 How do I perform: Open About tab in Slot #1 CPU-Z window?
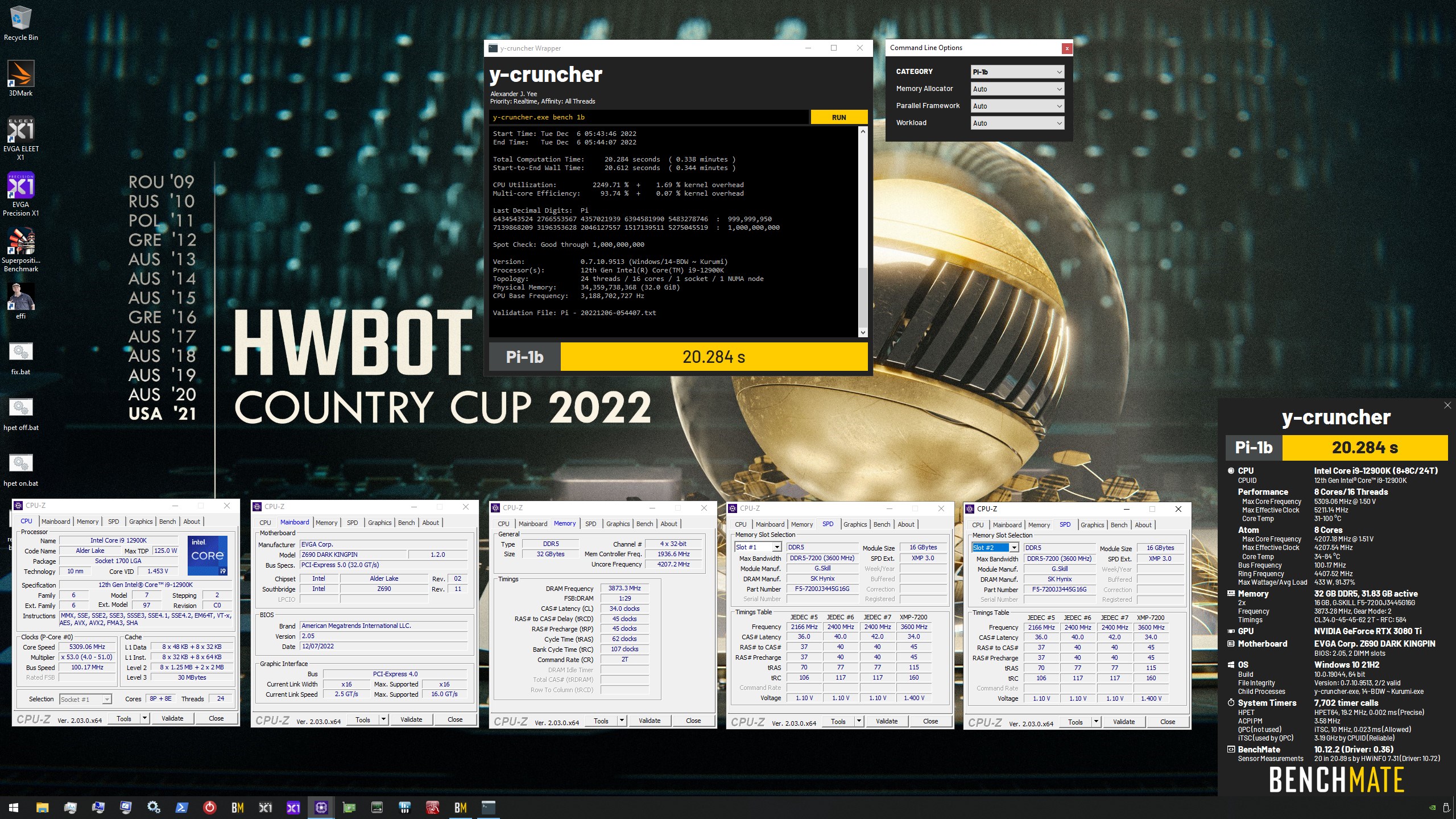tap(906, 524)
